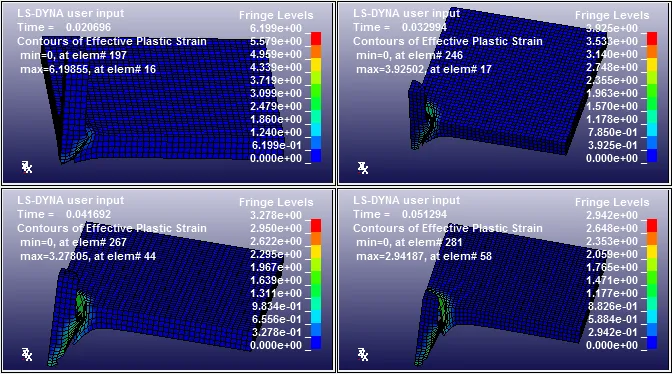Click 'Contours of Effective Plastic Strain' at Time 0.020696
The image size is (672, 374).
pos(112,42)
